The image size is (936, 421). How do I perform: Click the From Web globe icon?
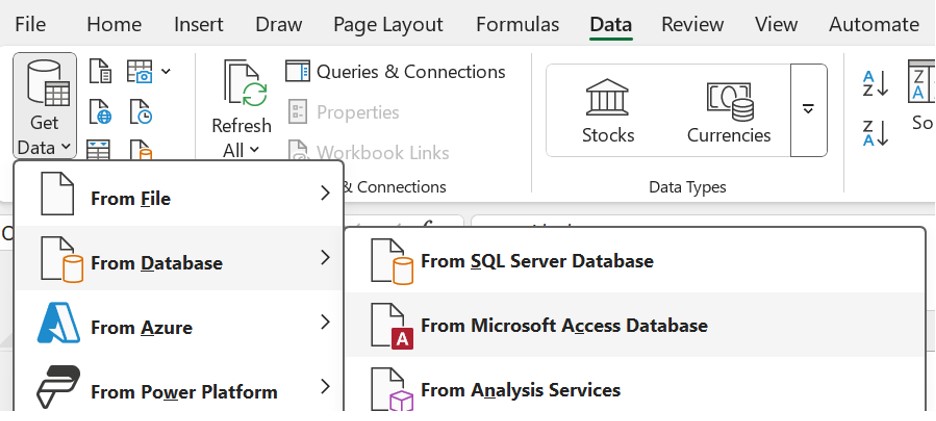tap(100, 112)
